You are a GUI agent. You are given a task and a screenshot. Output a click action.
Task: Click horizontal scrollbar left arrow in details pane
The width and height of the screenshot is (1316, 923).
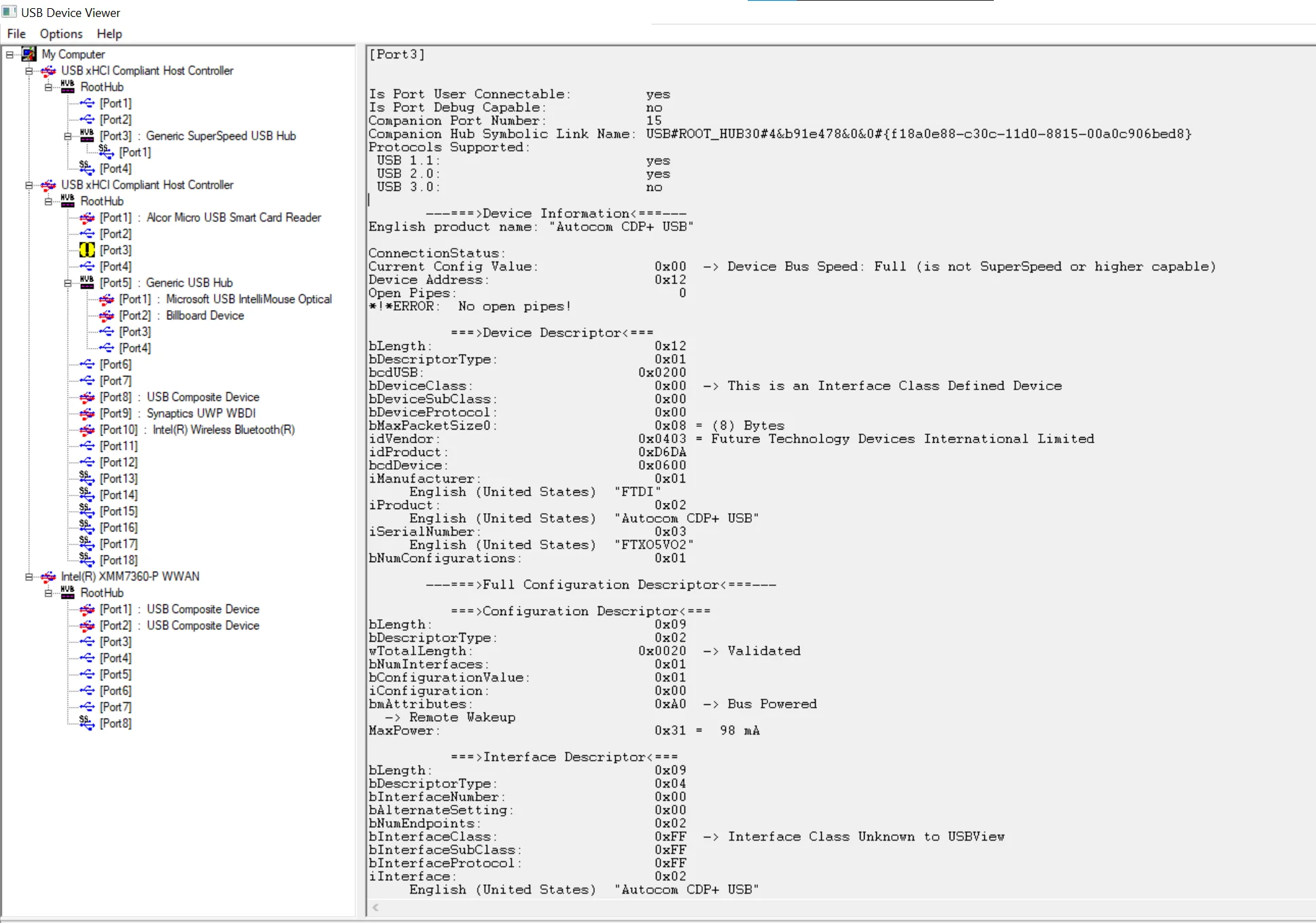click(376, 907)
